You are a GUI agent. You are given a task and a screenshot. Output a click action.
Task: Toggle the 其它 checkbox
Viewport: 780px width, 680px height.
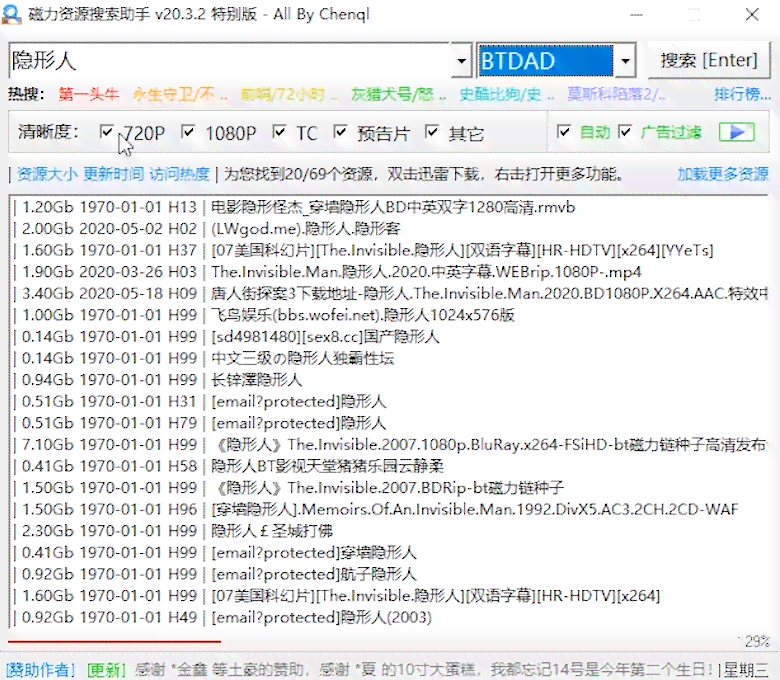[432, 132]
